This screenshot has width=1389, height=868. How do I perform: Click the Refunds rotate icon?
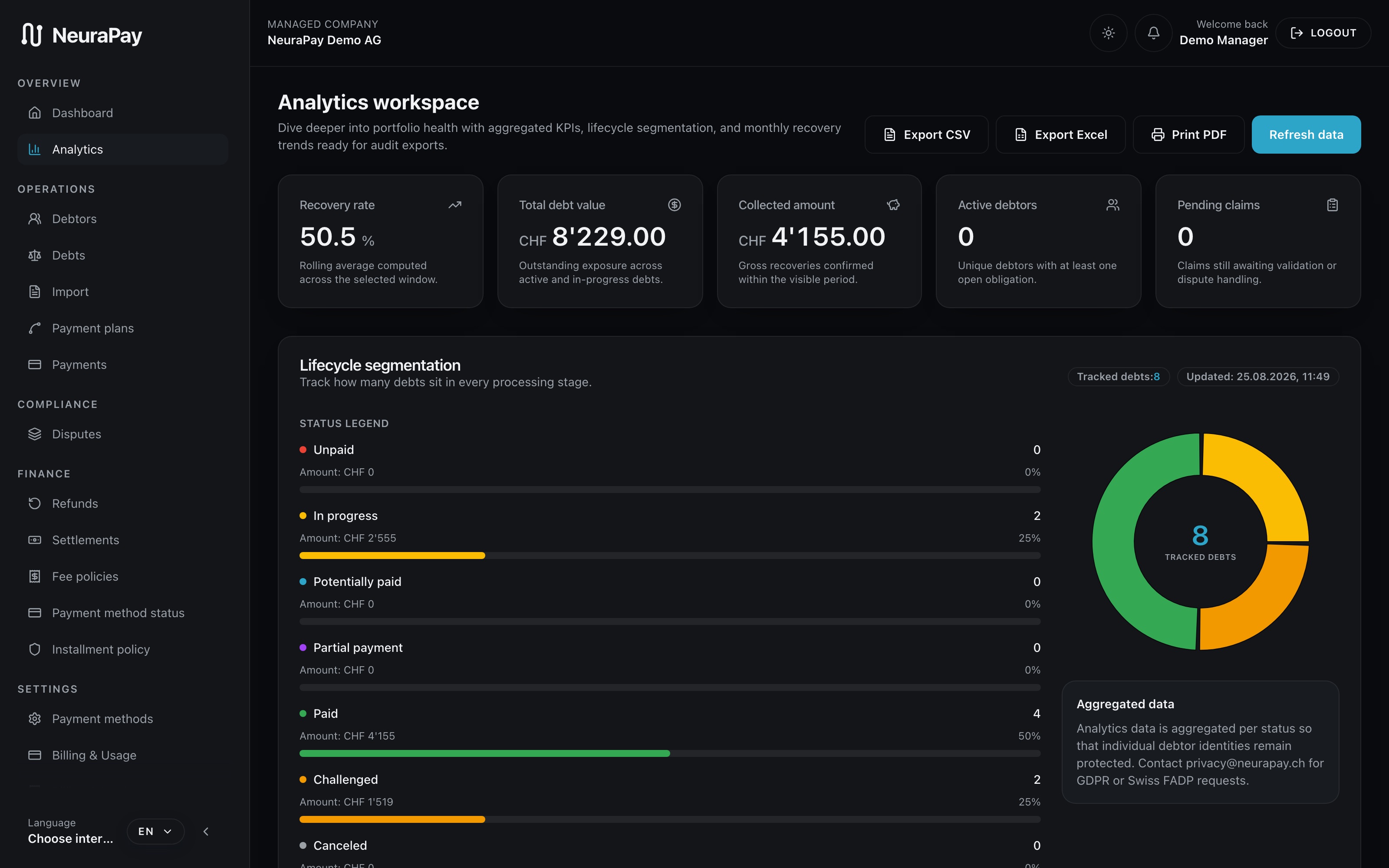(34, 503)
